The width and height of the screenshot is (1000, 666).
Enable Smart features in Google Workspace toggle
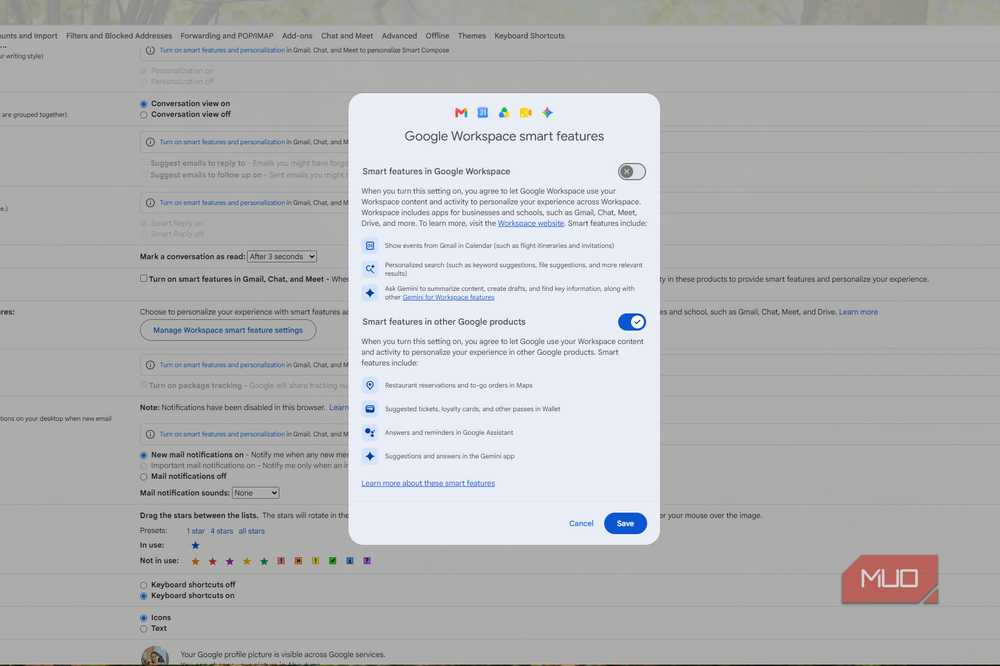point(631,172)
